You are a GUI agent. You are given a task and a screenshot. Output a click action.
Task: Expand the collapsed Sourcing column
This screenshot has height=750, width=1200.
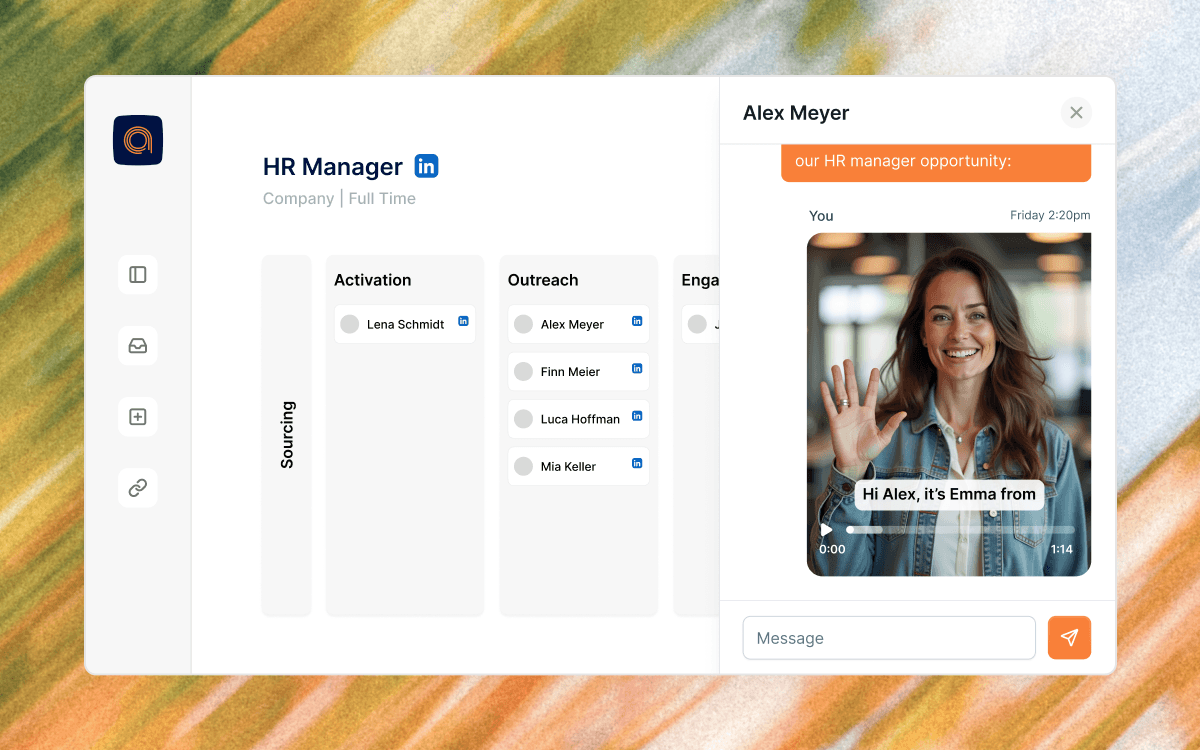coord(287,435)
